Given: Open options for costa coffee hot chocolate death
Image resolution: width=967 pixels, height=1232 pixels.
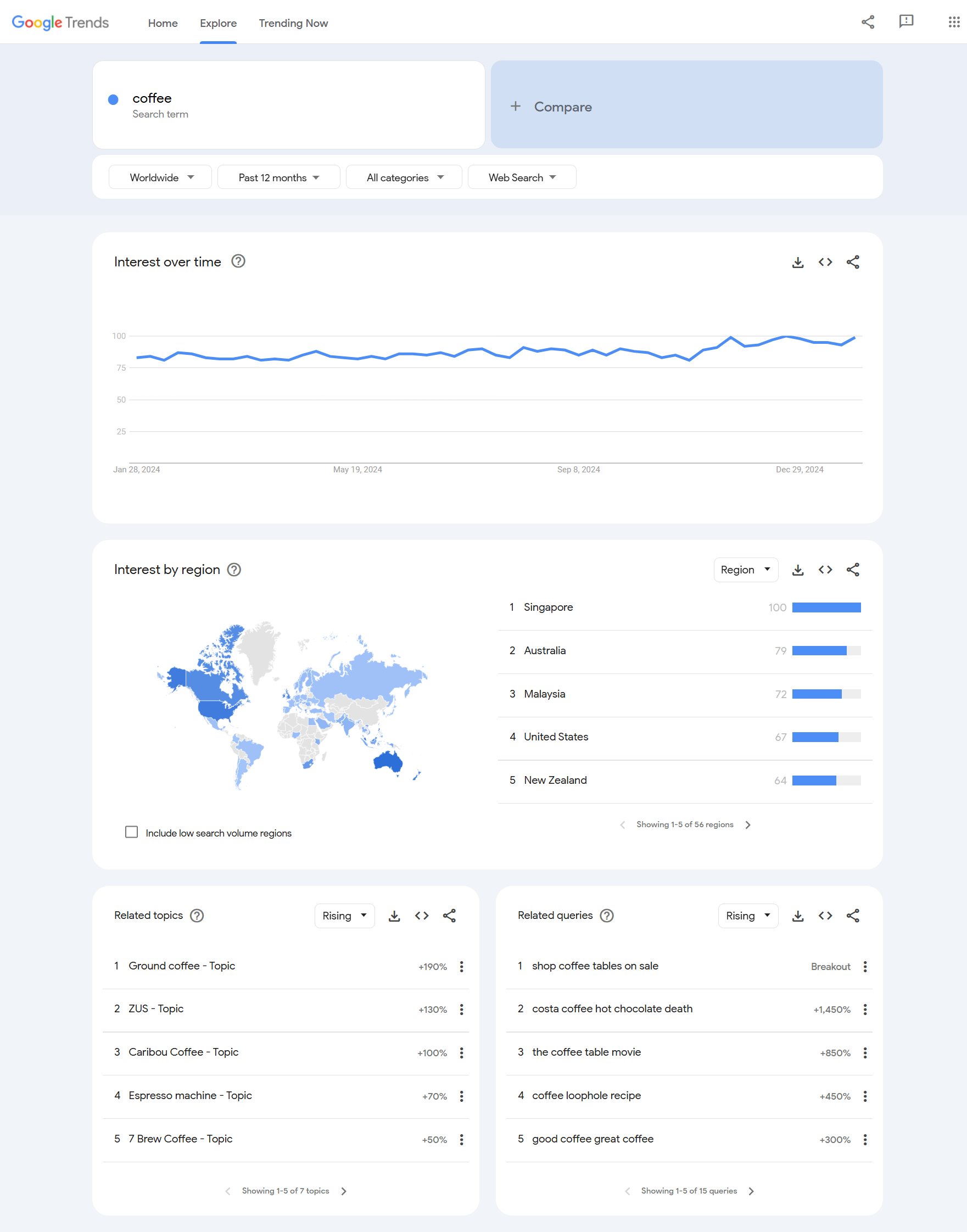Looking at the screenshot, I should 864,1010.
